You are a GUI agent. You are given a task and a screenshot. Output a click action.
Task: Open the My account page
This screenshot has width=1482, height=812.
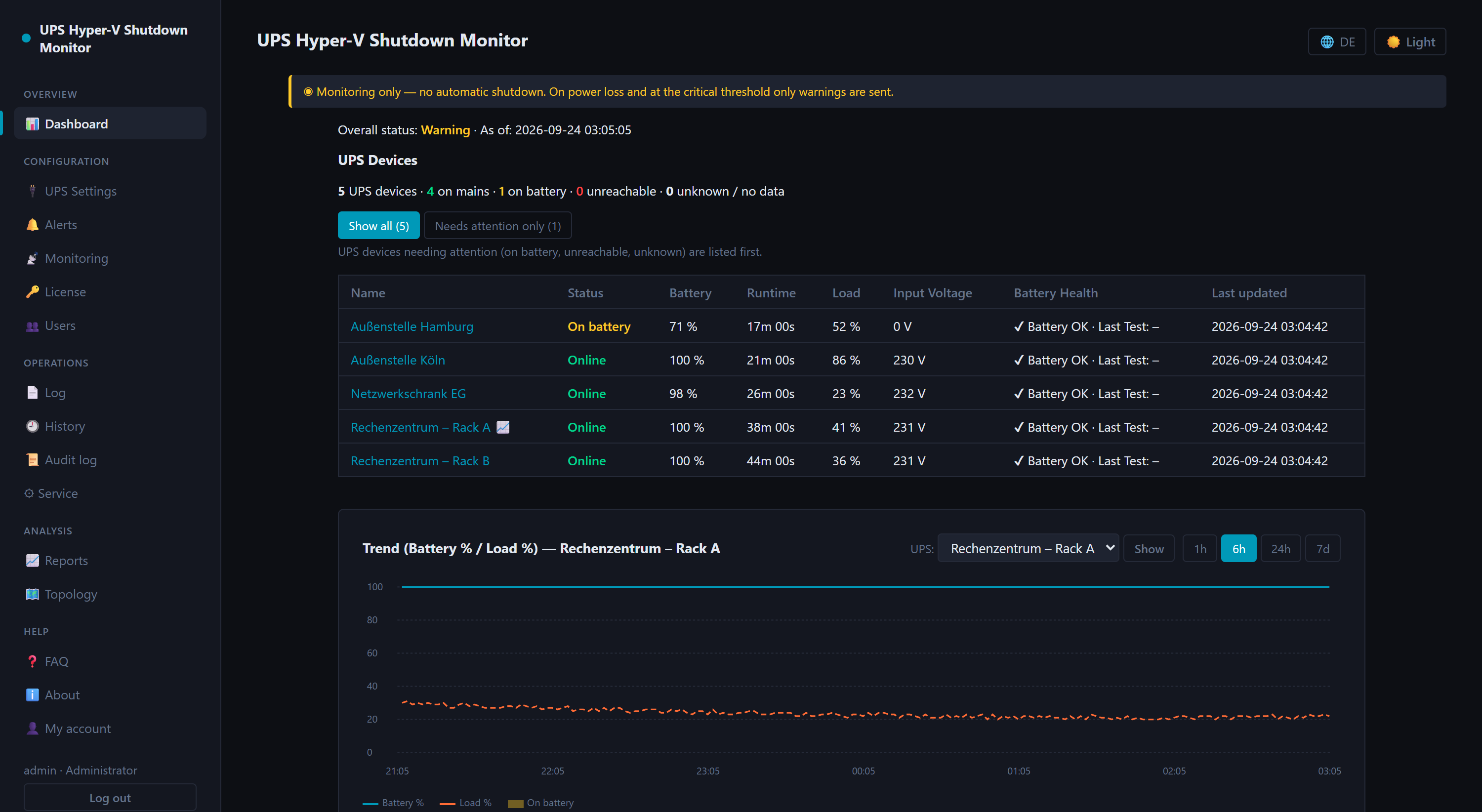pyautogui.click(x=110, y=729)
